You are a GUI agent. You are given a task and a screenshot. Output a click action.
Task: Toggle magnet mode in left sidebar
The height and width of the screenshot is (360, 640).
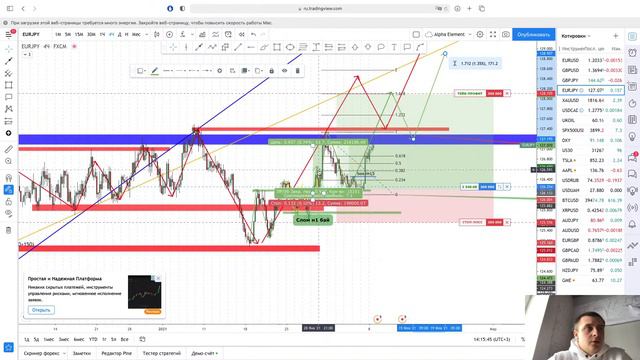click(9, 178)
